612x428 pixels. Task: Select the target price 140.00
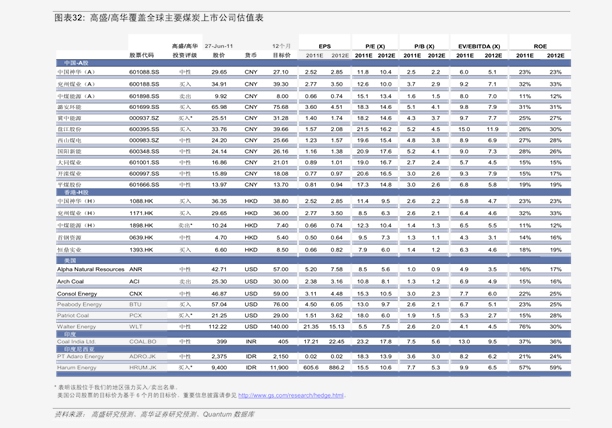point(279,327)
